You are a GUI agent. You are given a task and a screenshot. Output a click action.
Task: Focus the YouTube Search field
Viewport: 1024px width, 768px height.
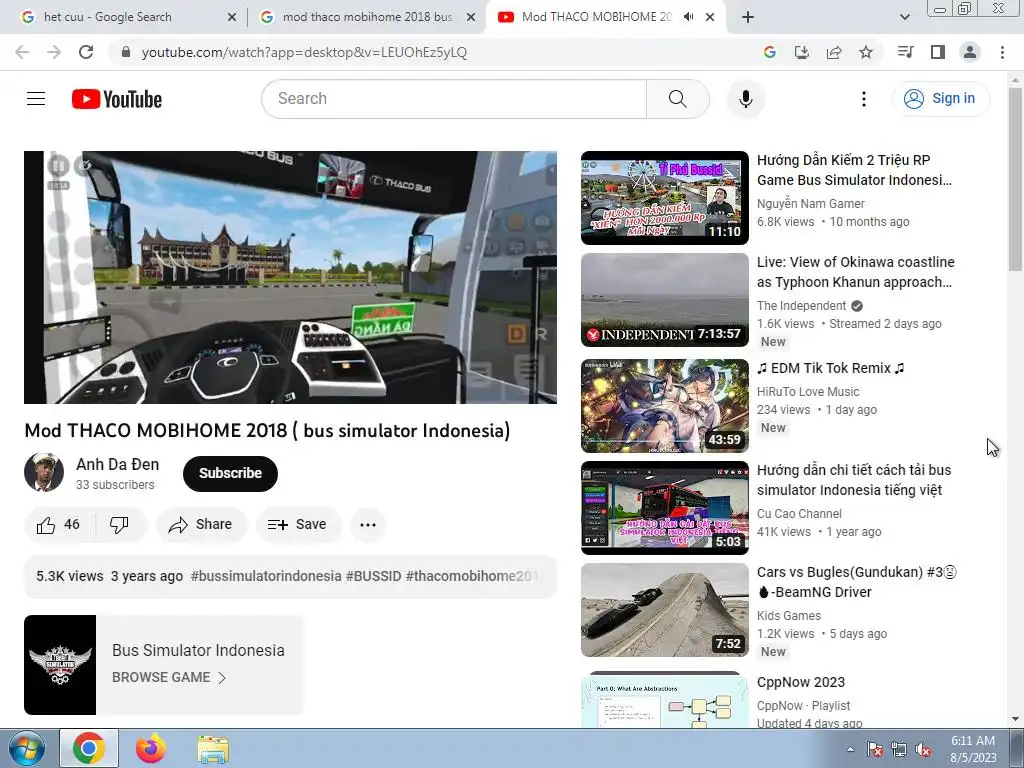click(454, 99)
